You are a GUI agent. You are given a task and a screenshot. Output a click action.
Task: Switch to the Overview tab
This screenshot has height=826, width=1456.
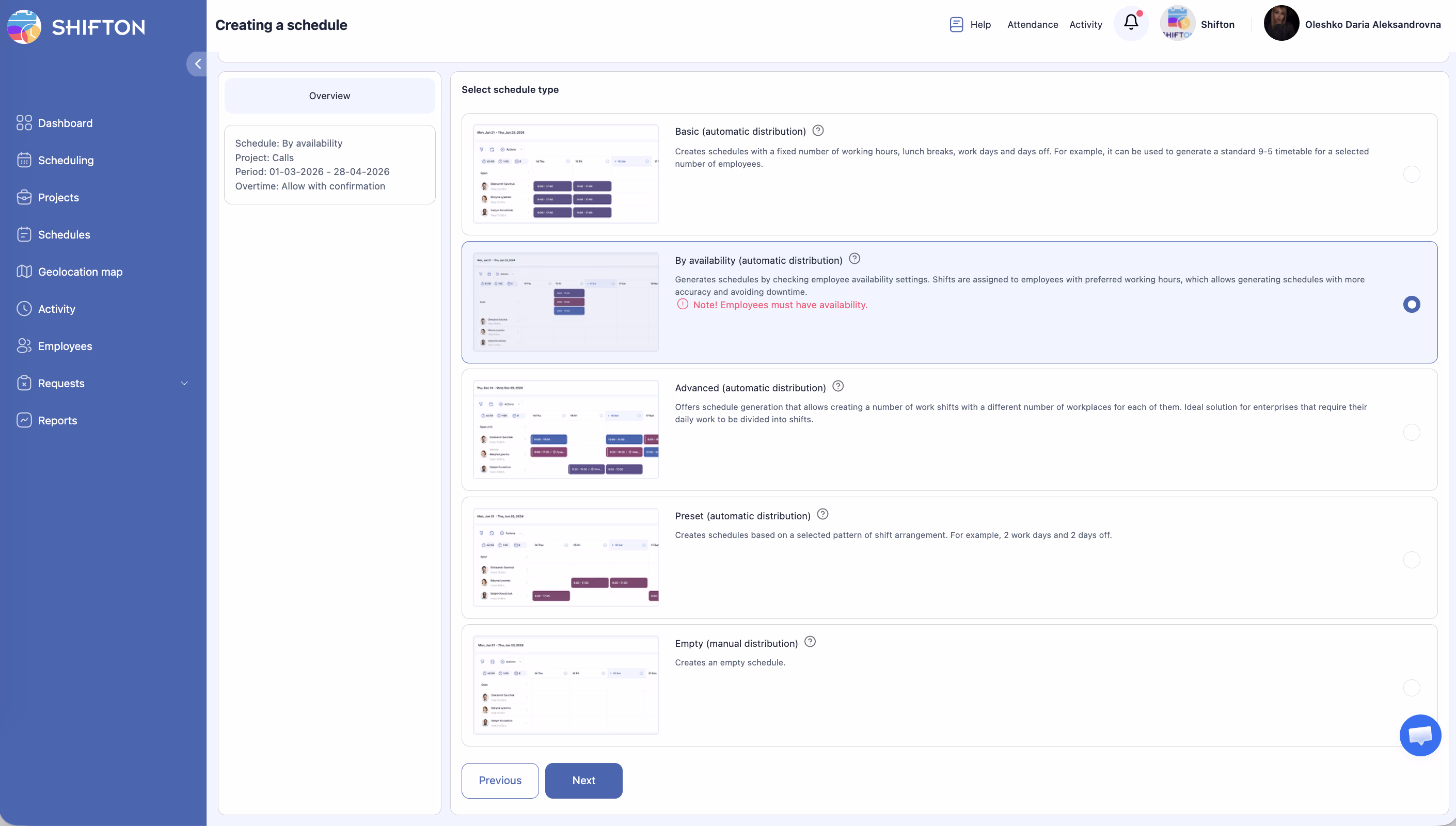(329, 96)
